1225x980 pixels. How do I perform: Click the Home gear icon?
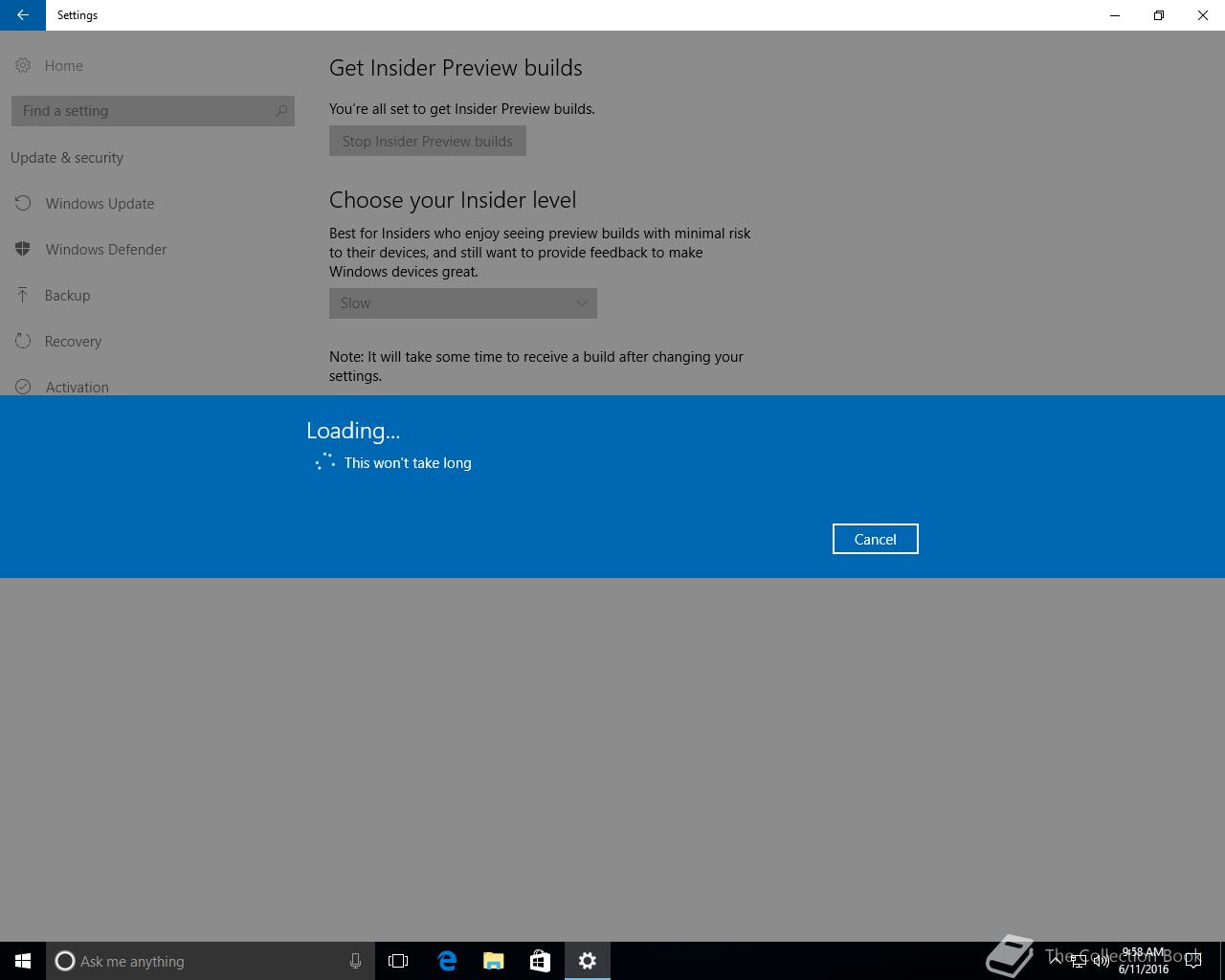[x=23, y=65]
